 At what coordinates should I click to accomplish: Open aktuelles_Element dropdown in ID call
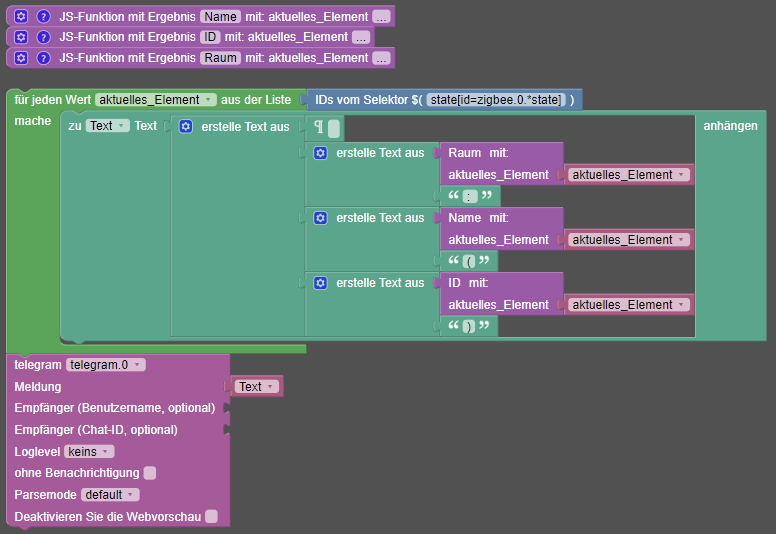tap(629, 304)
